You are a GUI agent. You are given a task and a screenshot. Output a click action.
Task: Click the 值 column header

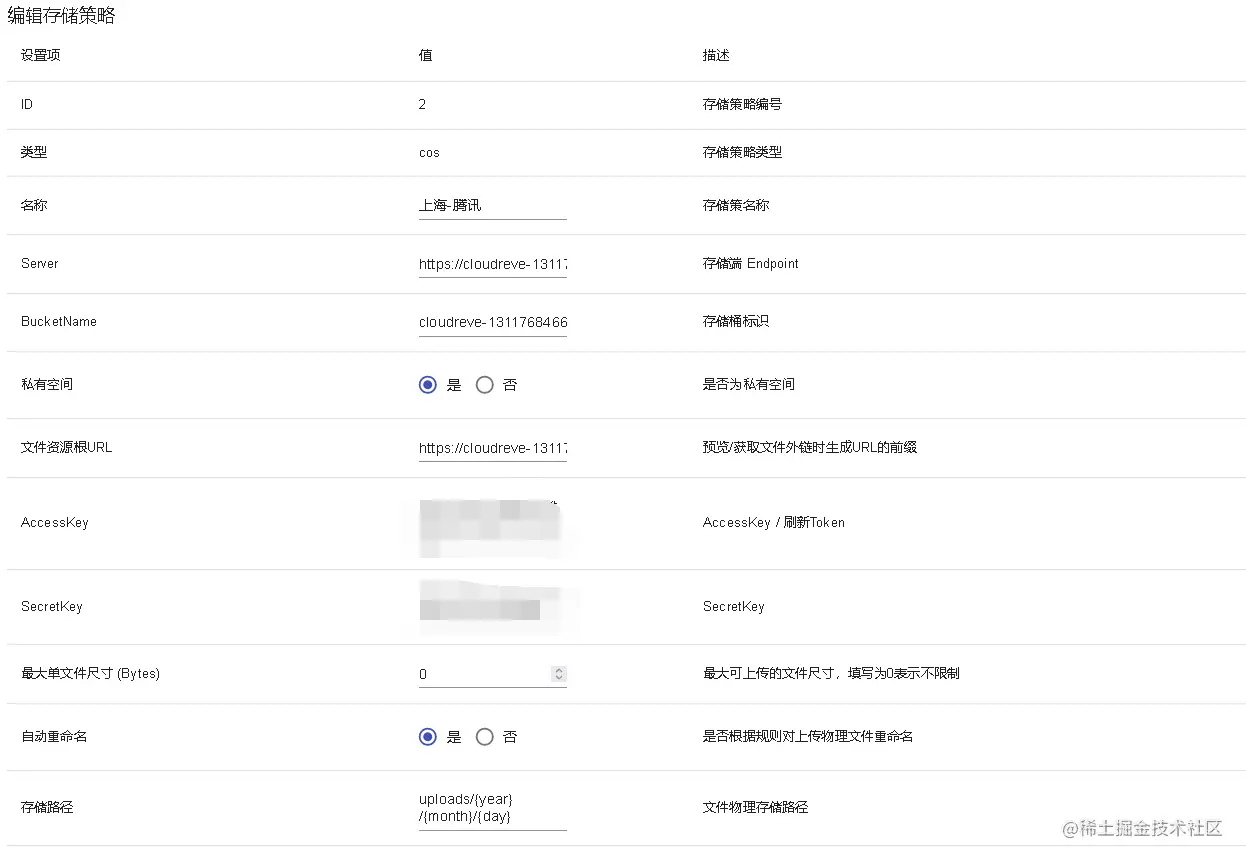coord(423,55)
